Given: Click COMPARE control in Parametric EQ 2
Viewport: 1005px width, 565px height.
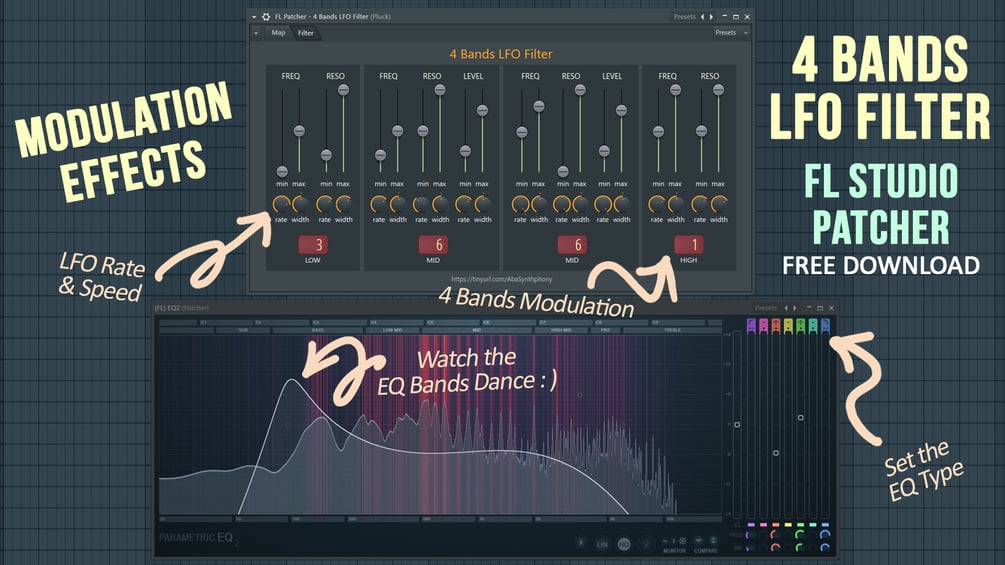Looking at the screenshot, I should [705, 545].
